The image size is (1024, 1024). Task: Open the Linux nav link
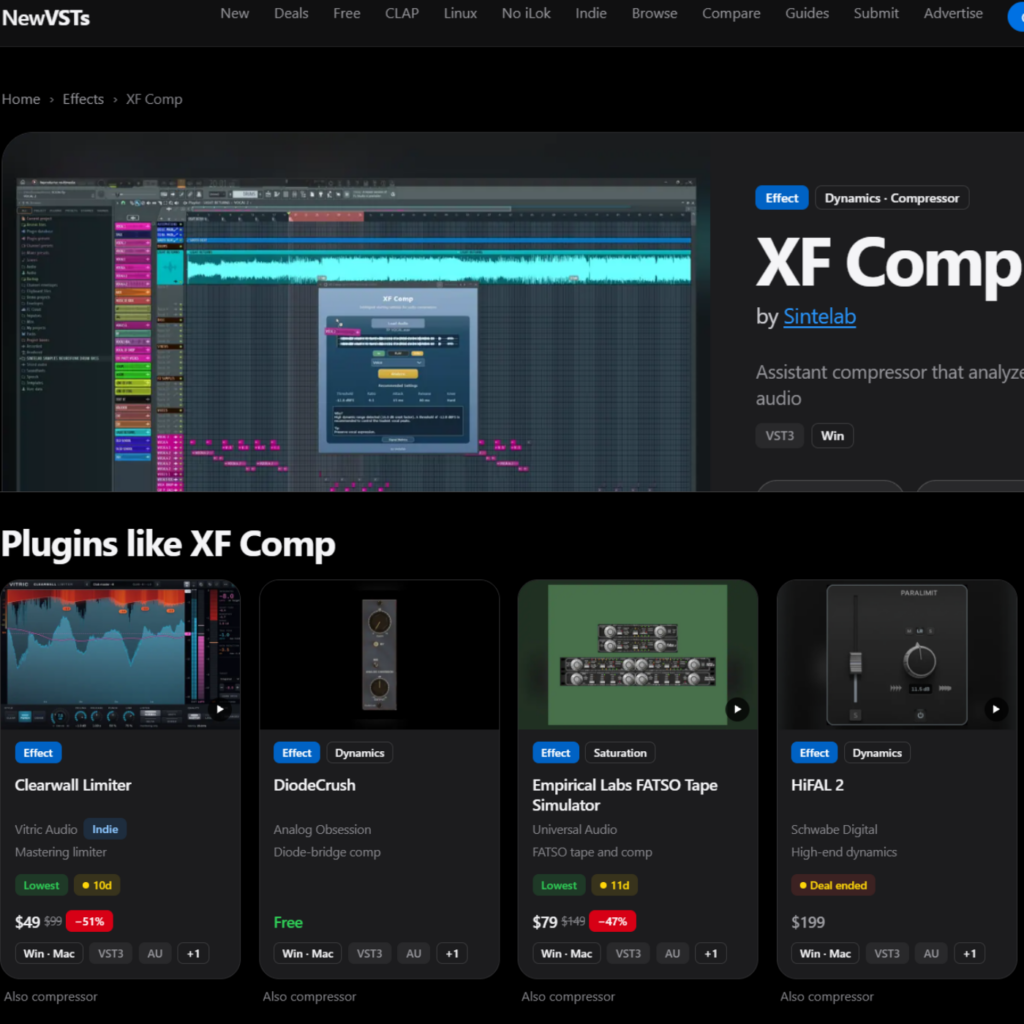tap(460, 13)
